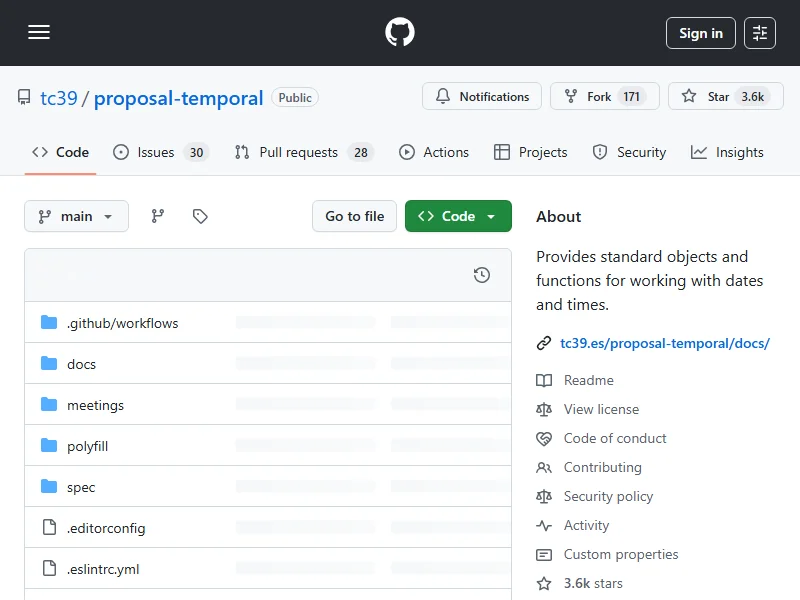This screenshot has height=600, width=800.
Task: Enable Notifications for this repository
Action: click(x=482, y=97)
